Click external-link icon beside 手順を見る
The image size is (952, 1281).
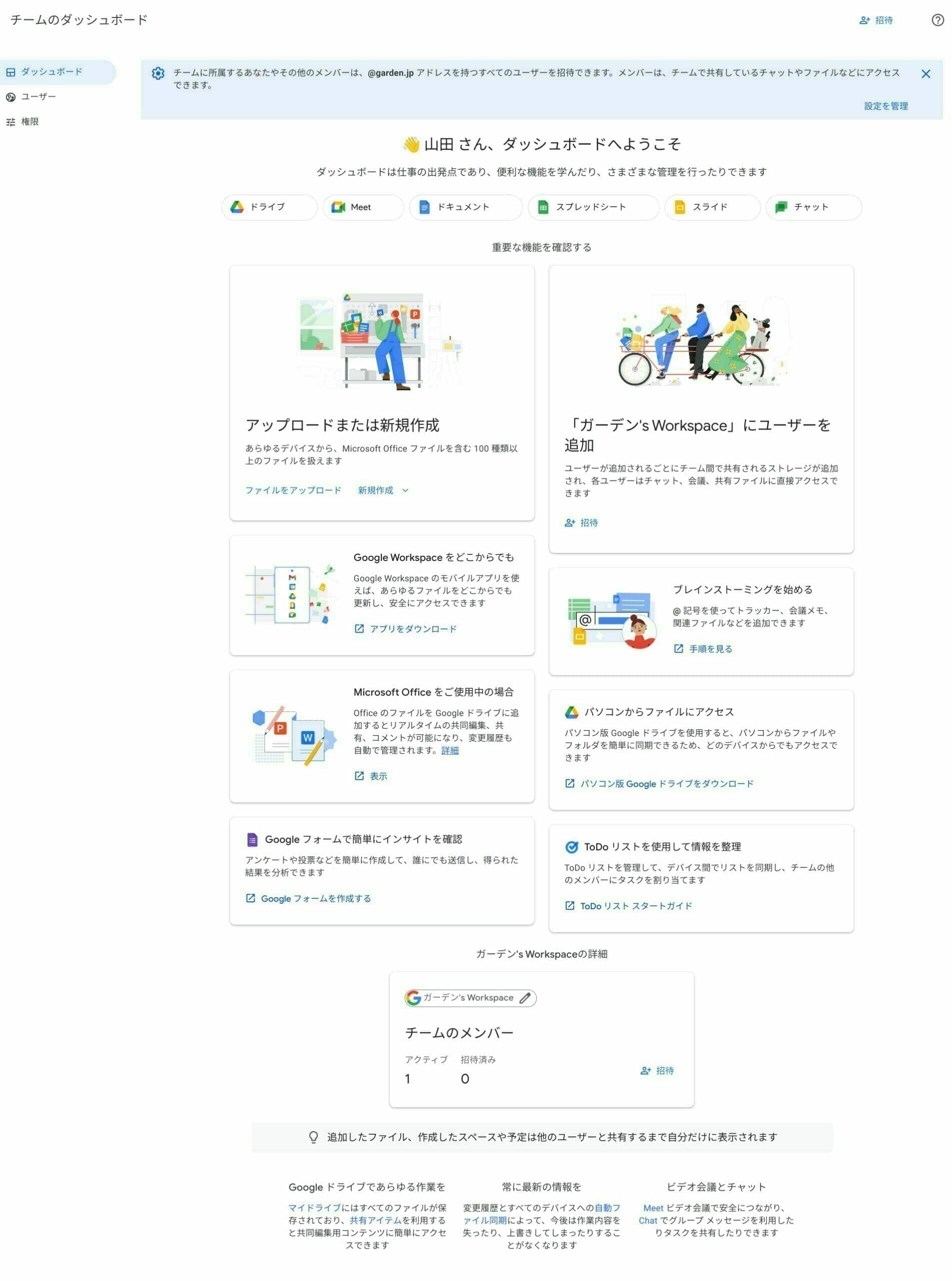[x=678, y=649]
